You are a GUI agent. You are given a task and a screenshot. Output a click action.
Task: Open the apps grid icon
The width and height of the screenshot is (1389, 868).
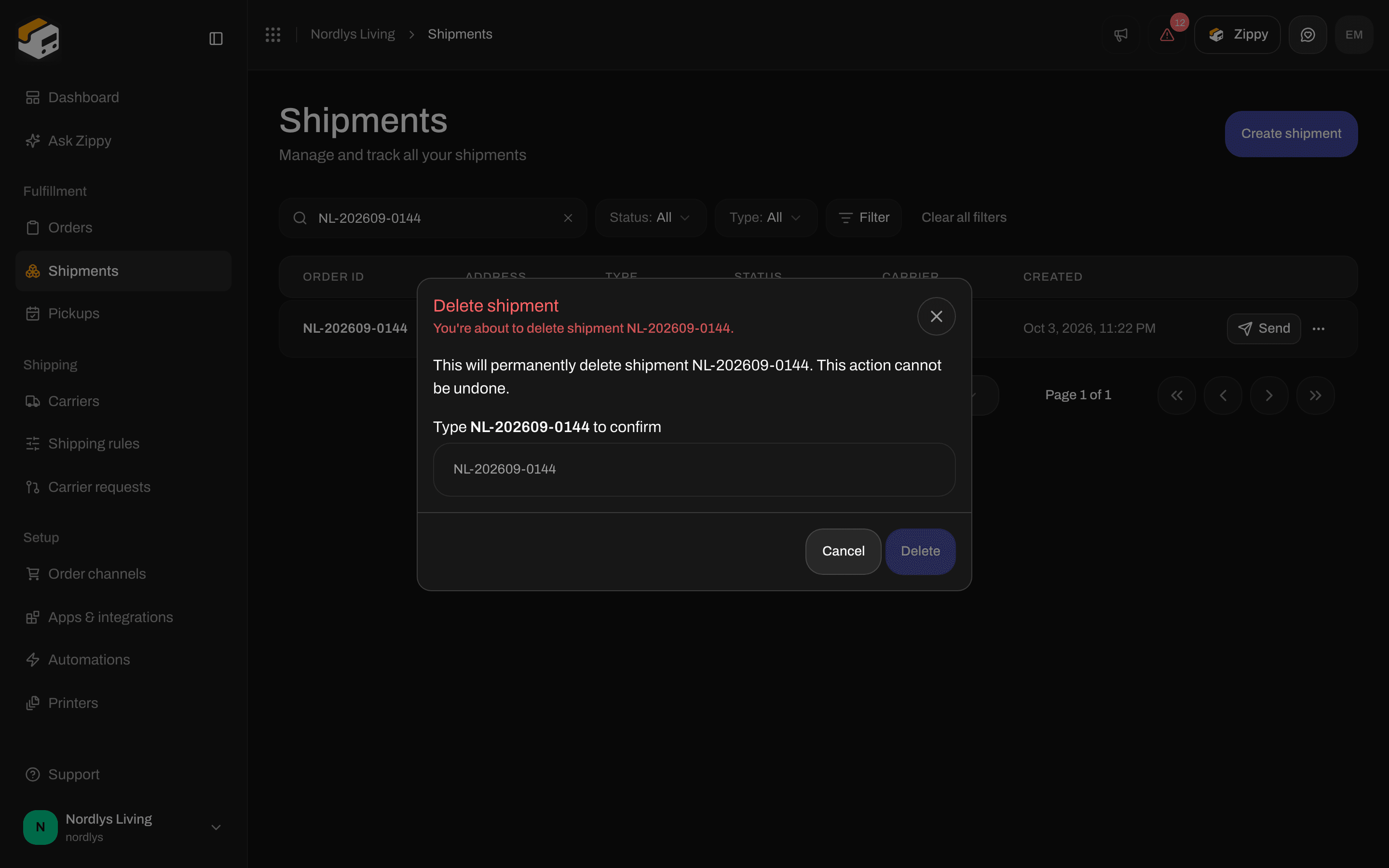(273, 34)
